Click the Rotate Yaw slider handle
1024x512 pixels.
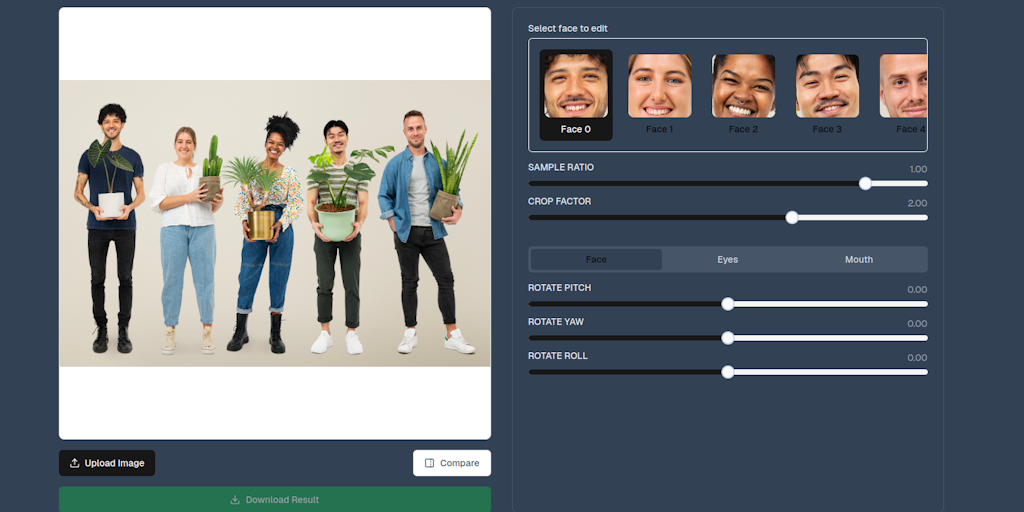pos(728,338)
